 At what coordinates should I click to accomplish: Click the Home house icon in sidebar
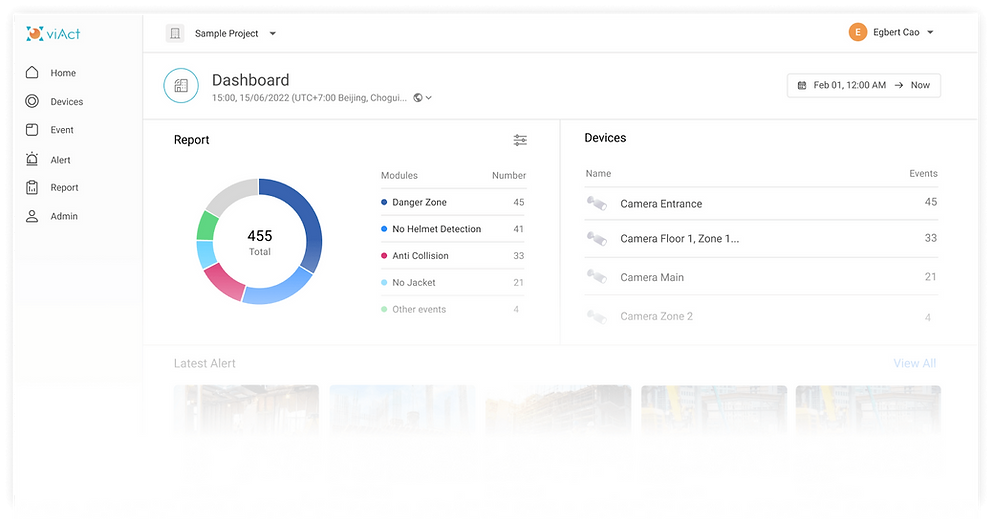[32, 73]
